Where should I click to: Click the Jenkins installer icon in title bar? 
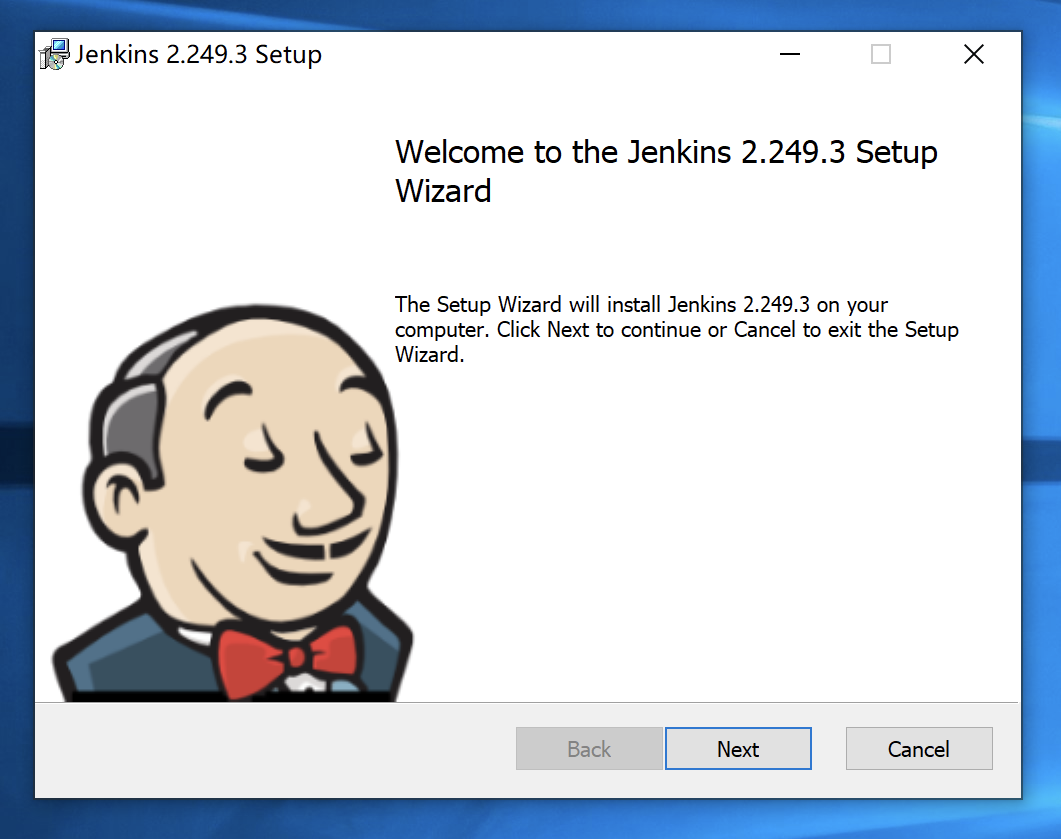(x=54, y=54)
